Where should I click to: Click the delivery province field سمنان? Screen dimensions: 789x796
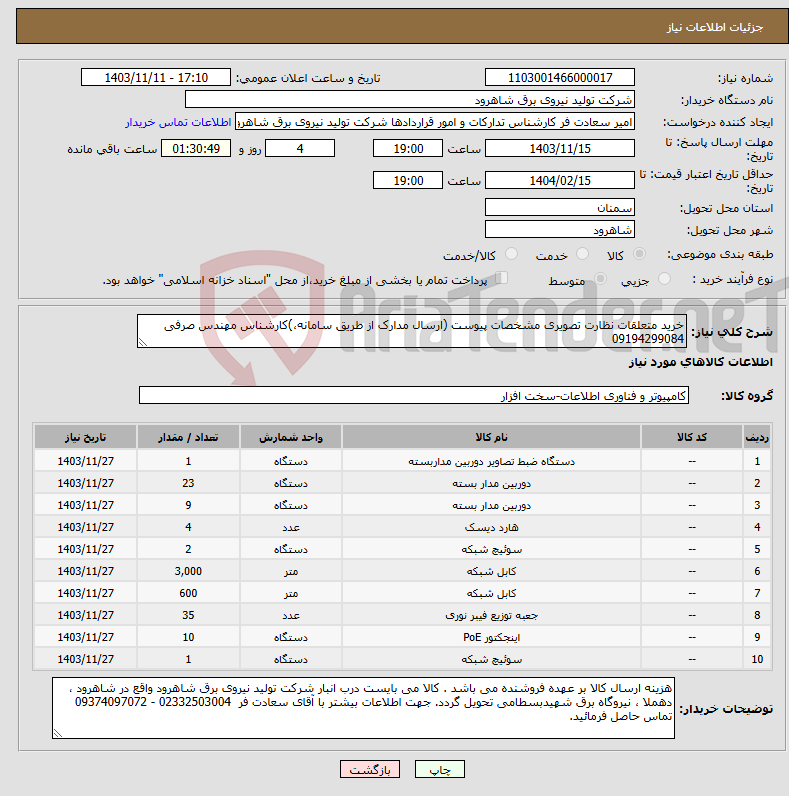tap(560, 208)
